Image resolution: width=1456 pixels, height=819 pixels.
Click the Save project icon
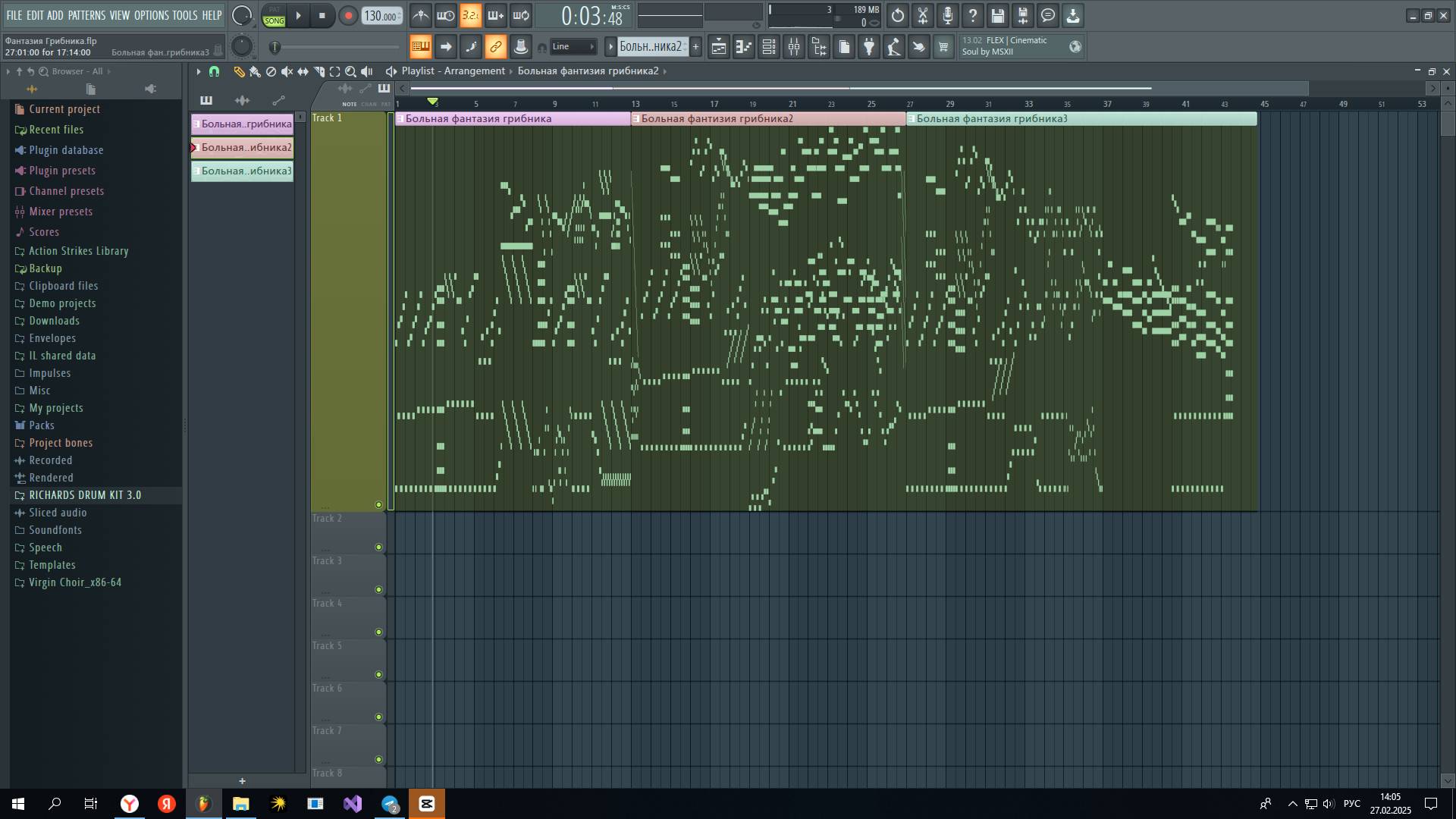tap(998, 15)
